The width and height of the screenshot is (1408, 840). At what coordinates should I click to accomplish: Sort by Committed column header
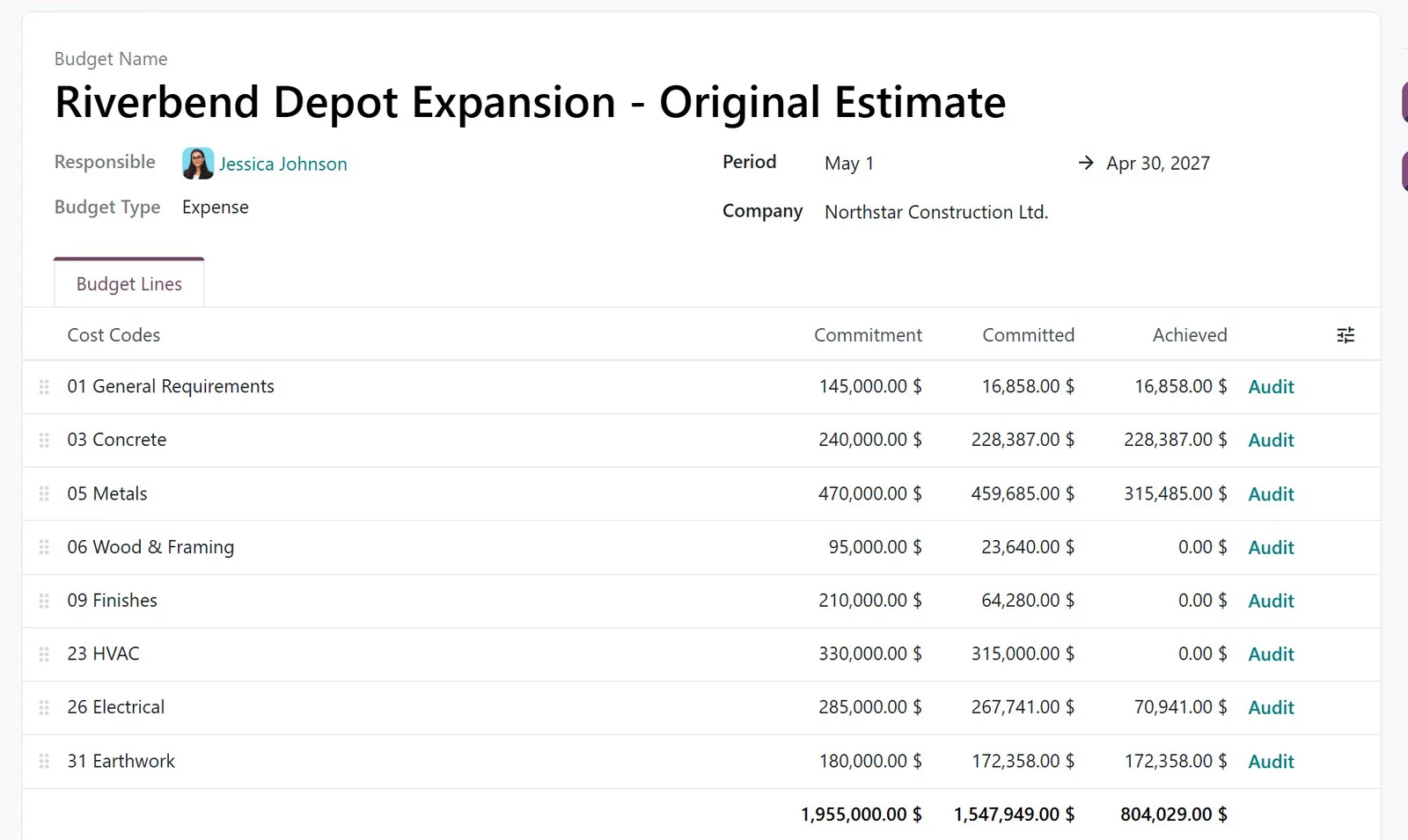pyautogui.click(x=1028, y=335)
